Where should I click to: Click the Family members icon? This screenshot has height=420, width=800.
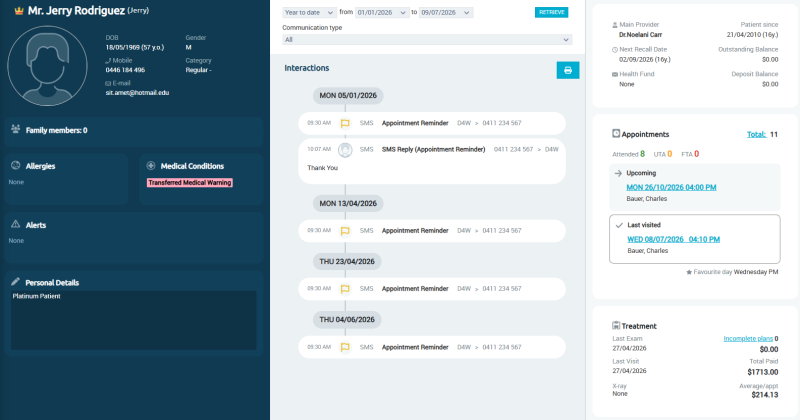15,129
